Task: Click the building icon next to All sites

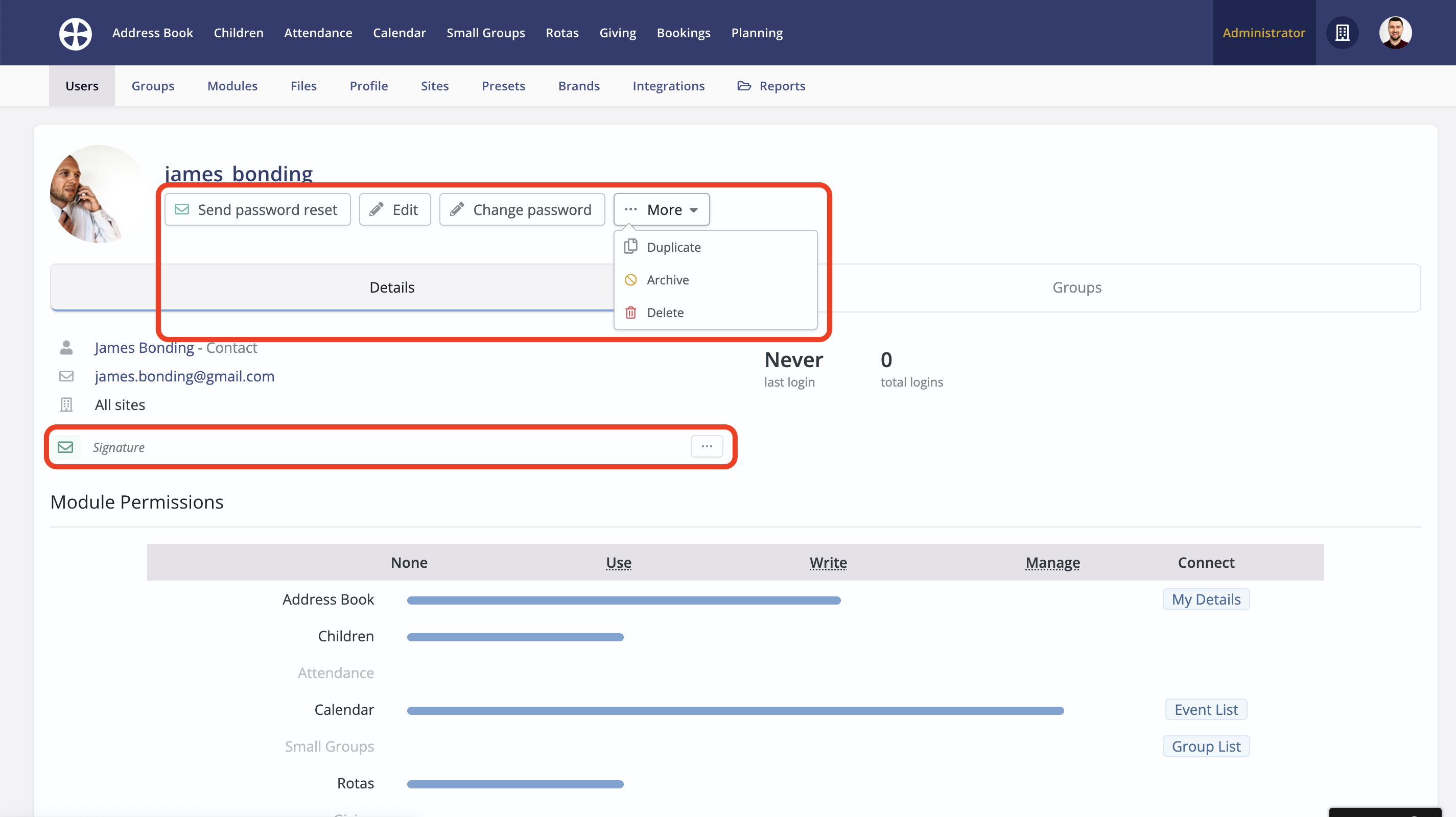Action: point(66,404)
